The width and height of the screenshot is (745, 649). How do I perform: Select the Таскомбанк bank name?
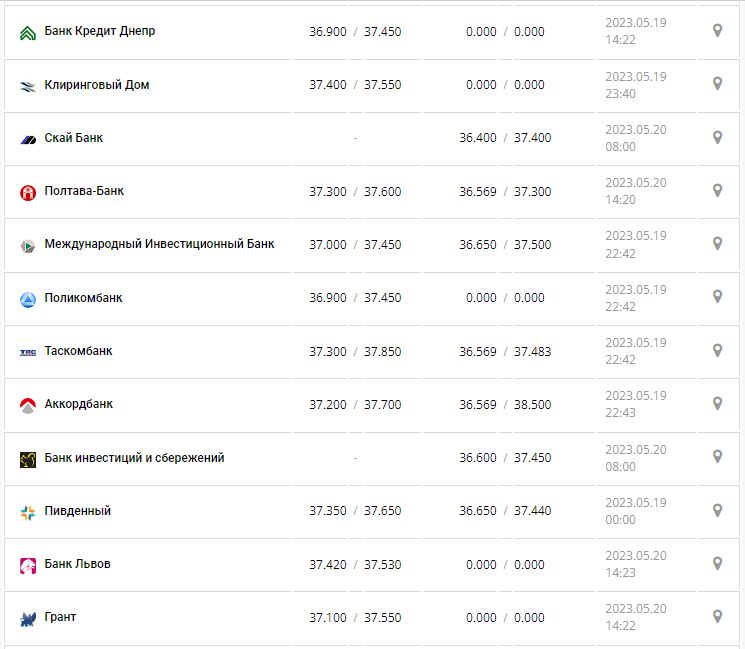pyautogui.click(x=78, y=351)
